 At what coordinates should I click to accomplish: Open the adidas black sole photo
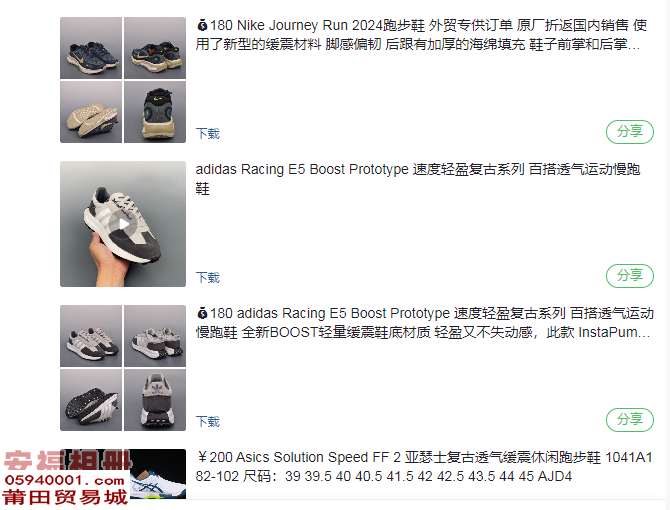(91, 400)
